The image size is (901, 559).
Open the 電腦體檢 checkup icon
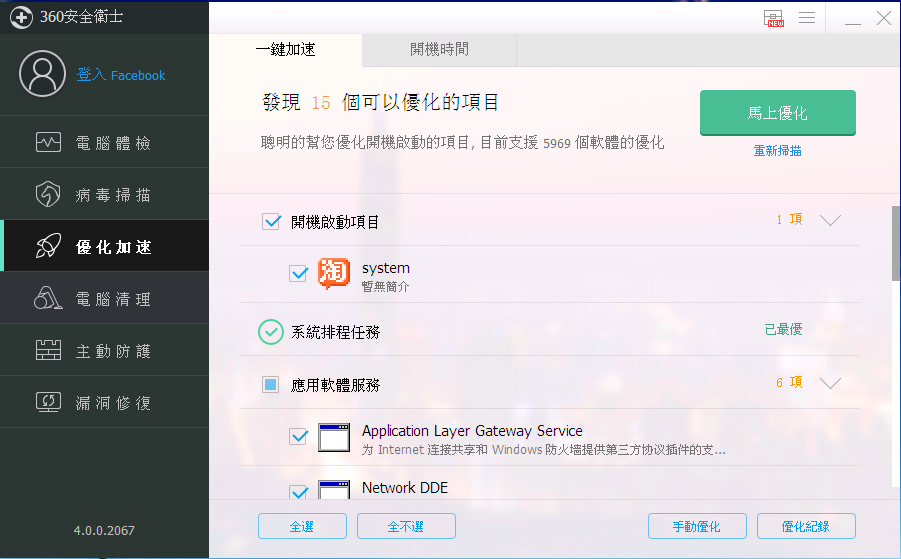pos(48,142)
